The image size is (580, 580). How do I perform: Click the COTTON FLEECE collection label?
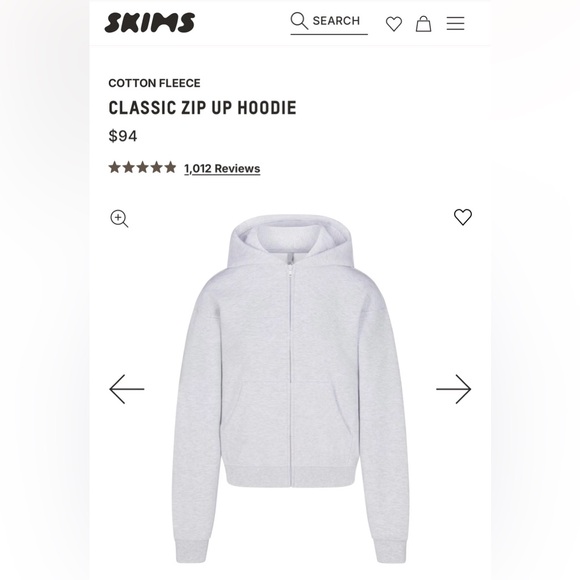pos(154,83)
